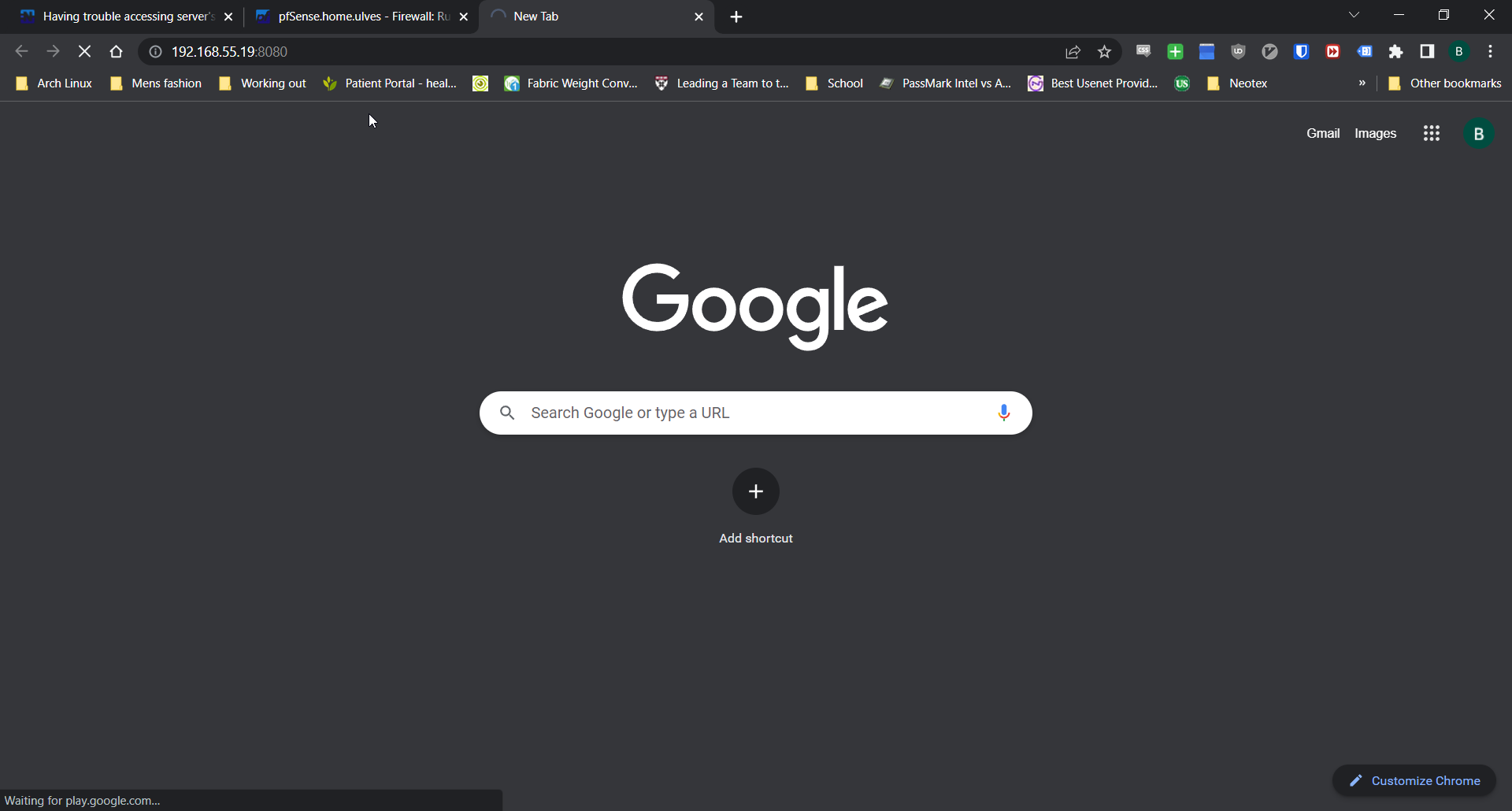
Task: Go to the home page
Action: (116, 52)
